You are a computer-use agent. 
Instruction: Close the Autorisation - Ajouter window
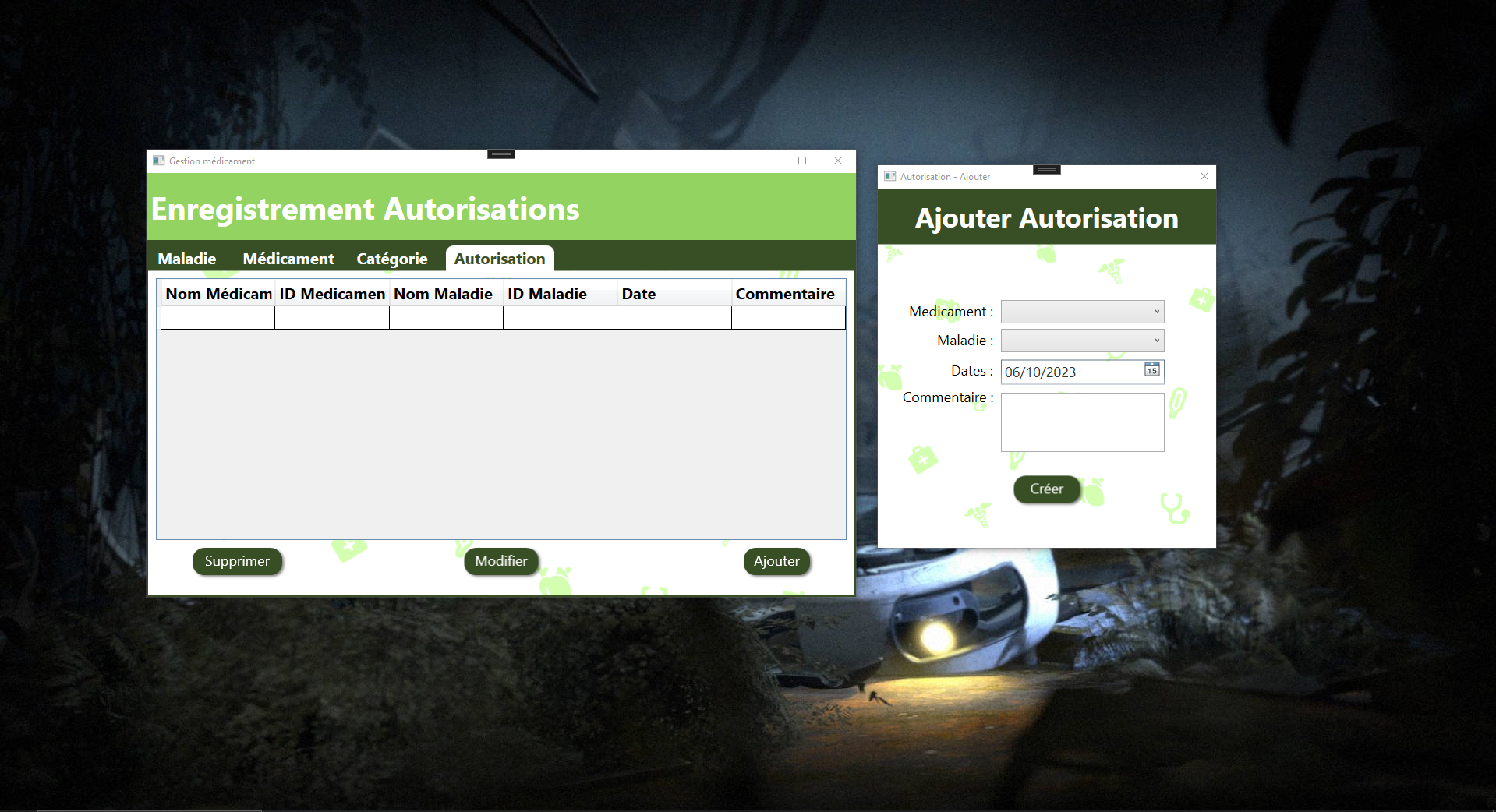point(1204,176)
